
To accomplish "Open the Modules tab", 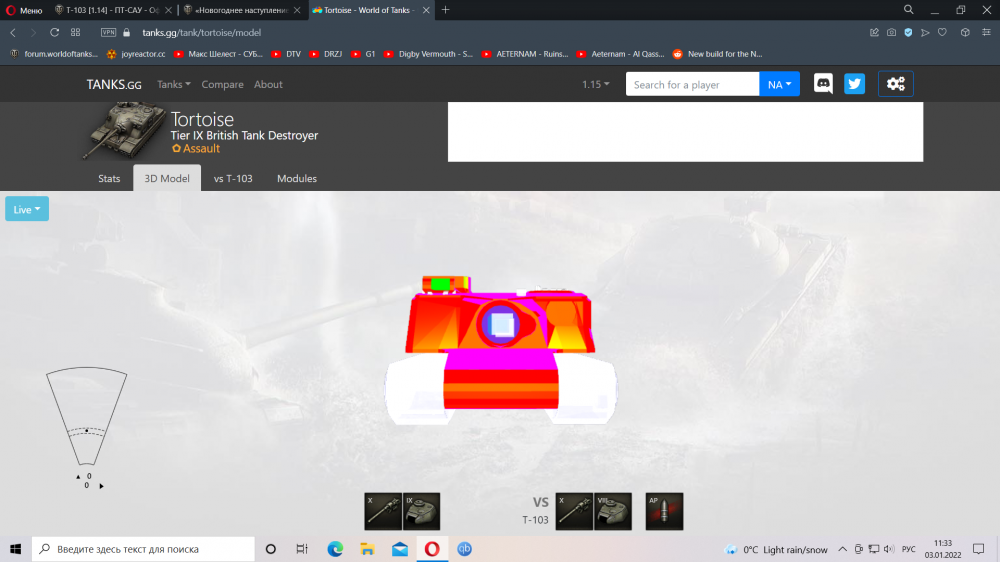I will tap(297, 179).
